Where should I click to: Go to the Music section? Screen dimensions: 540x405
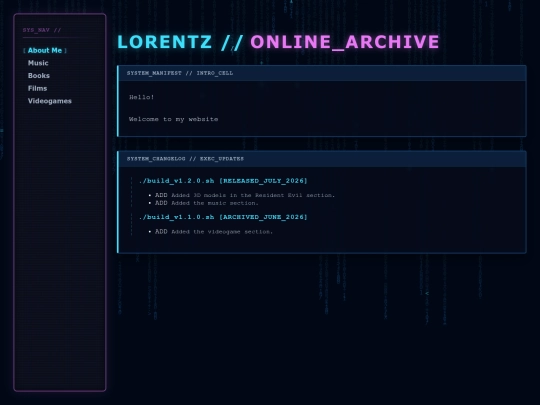38,63
